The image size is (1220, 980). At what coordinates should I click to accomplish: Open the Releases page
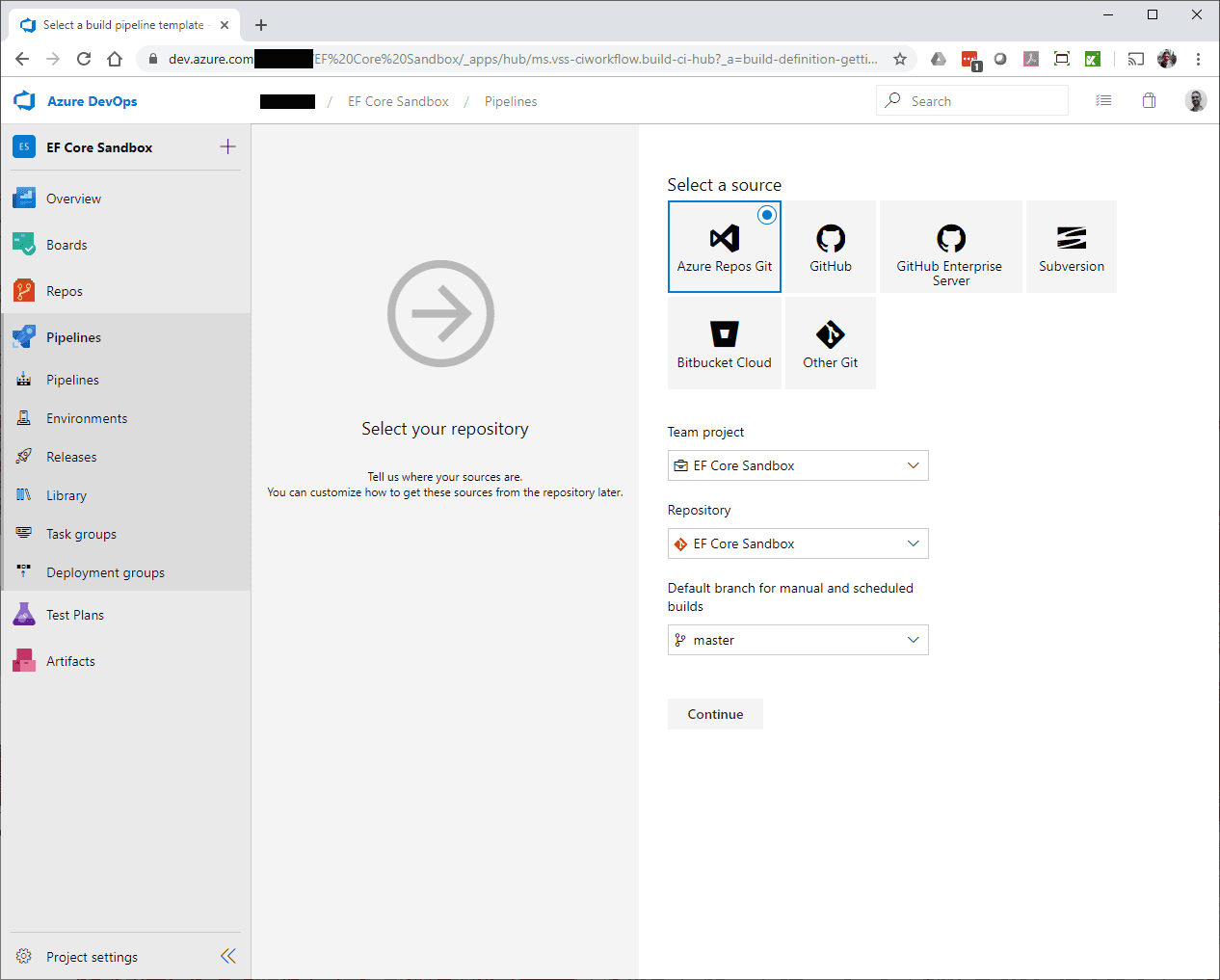71,457
